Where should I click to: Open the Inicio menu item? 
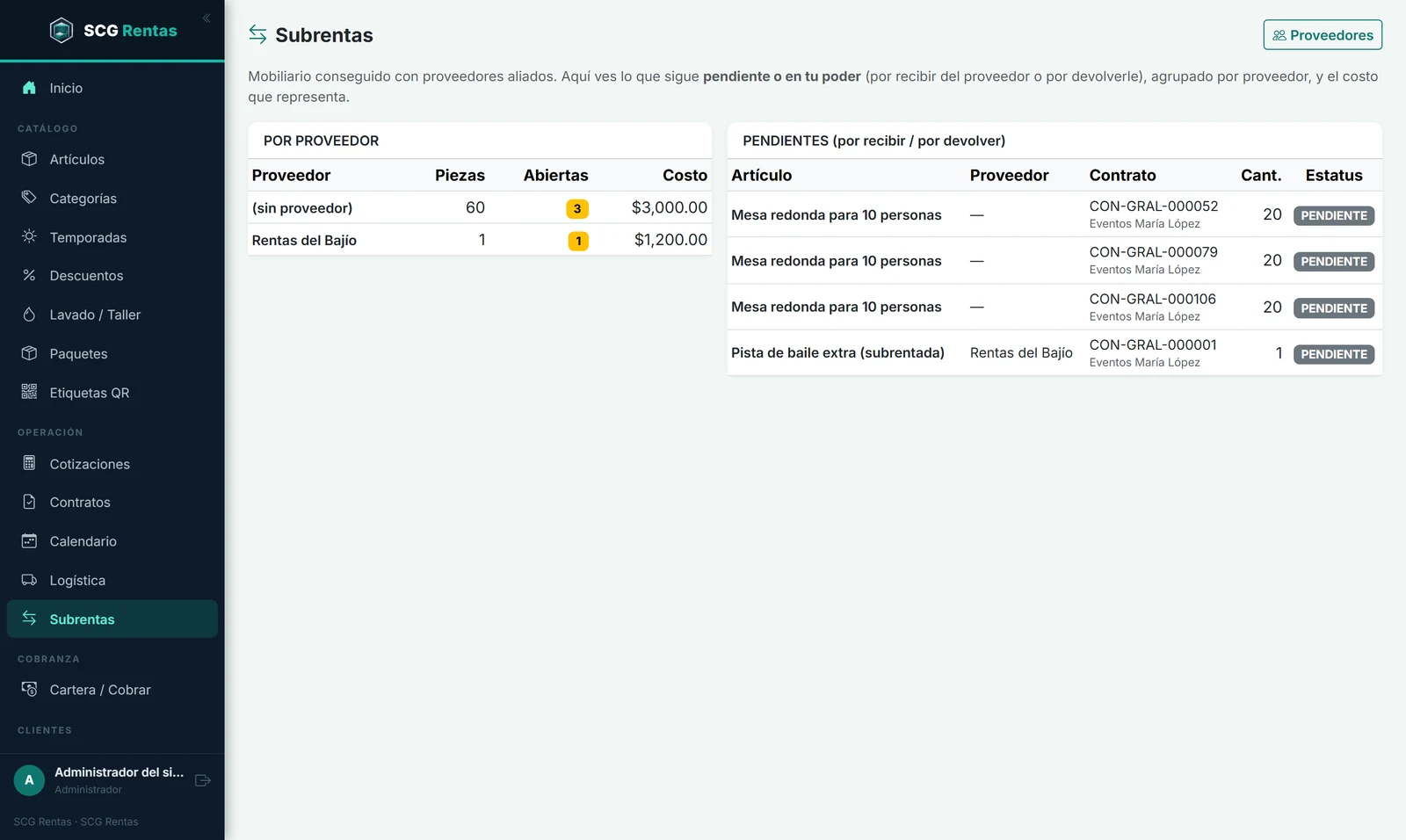(x=112, y=88)
